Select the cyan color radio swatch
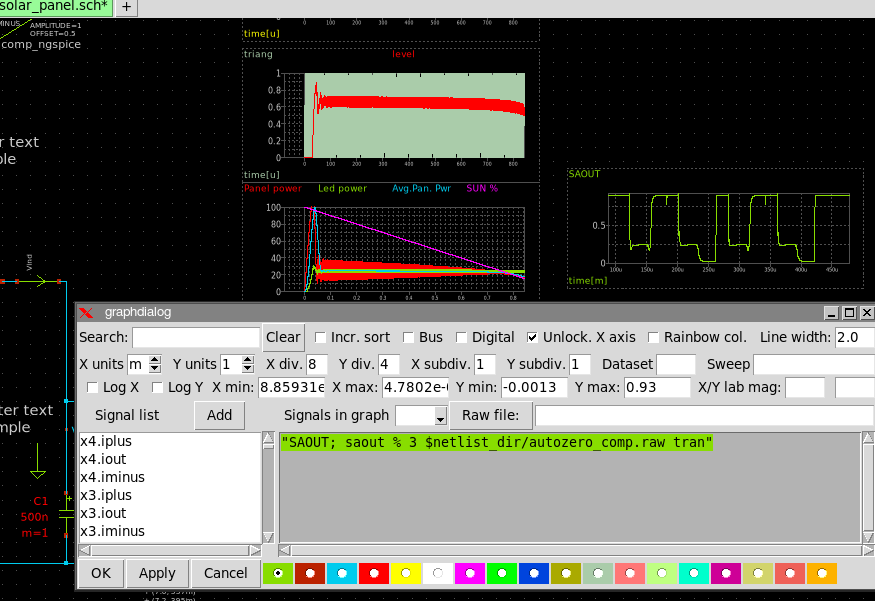Viewport: 875px width, 601px height. point(341,573)
